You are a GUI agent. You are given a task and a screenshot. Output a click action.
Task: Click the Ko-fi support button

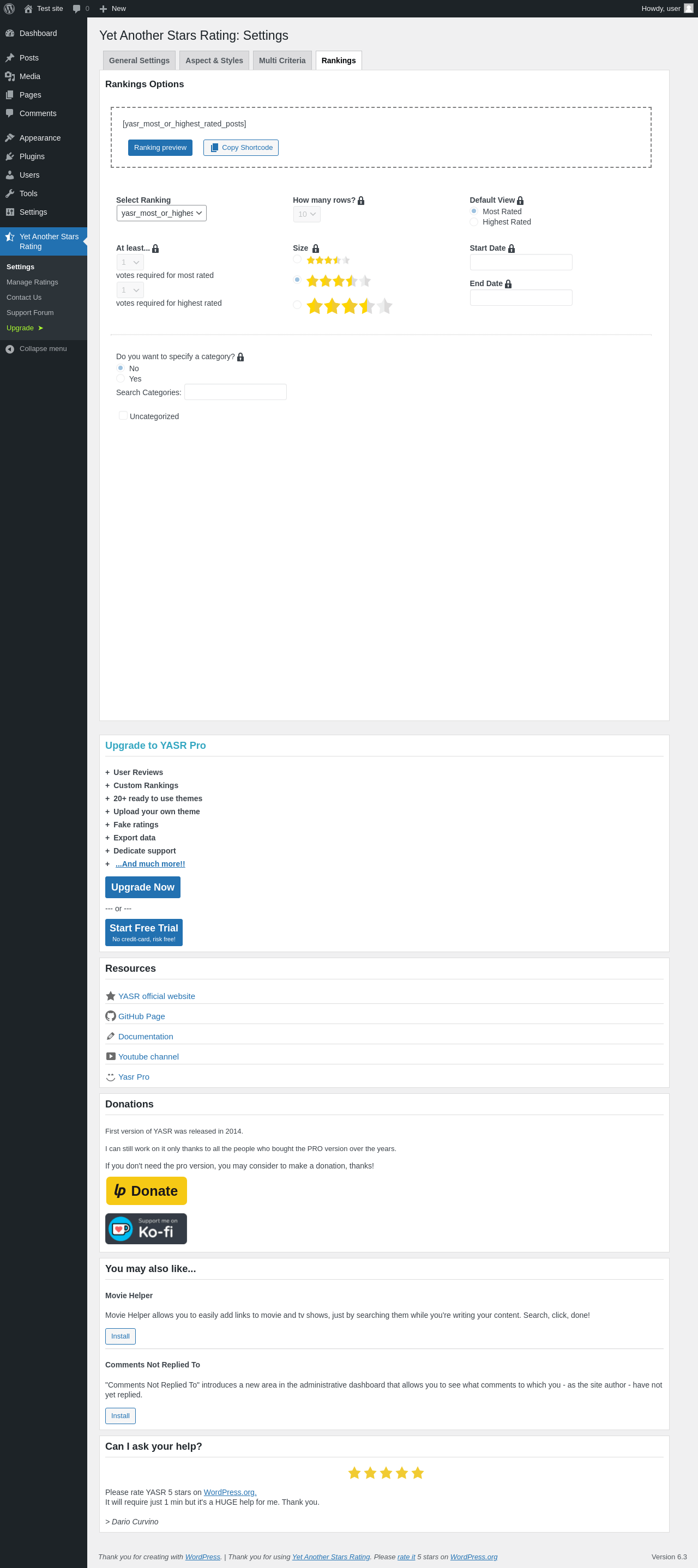[146, 1229]
